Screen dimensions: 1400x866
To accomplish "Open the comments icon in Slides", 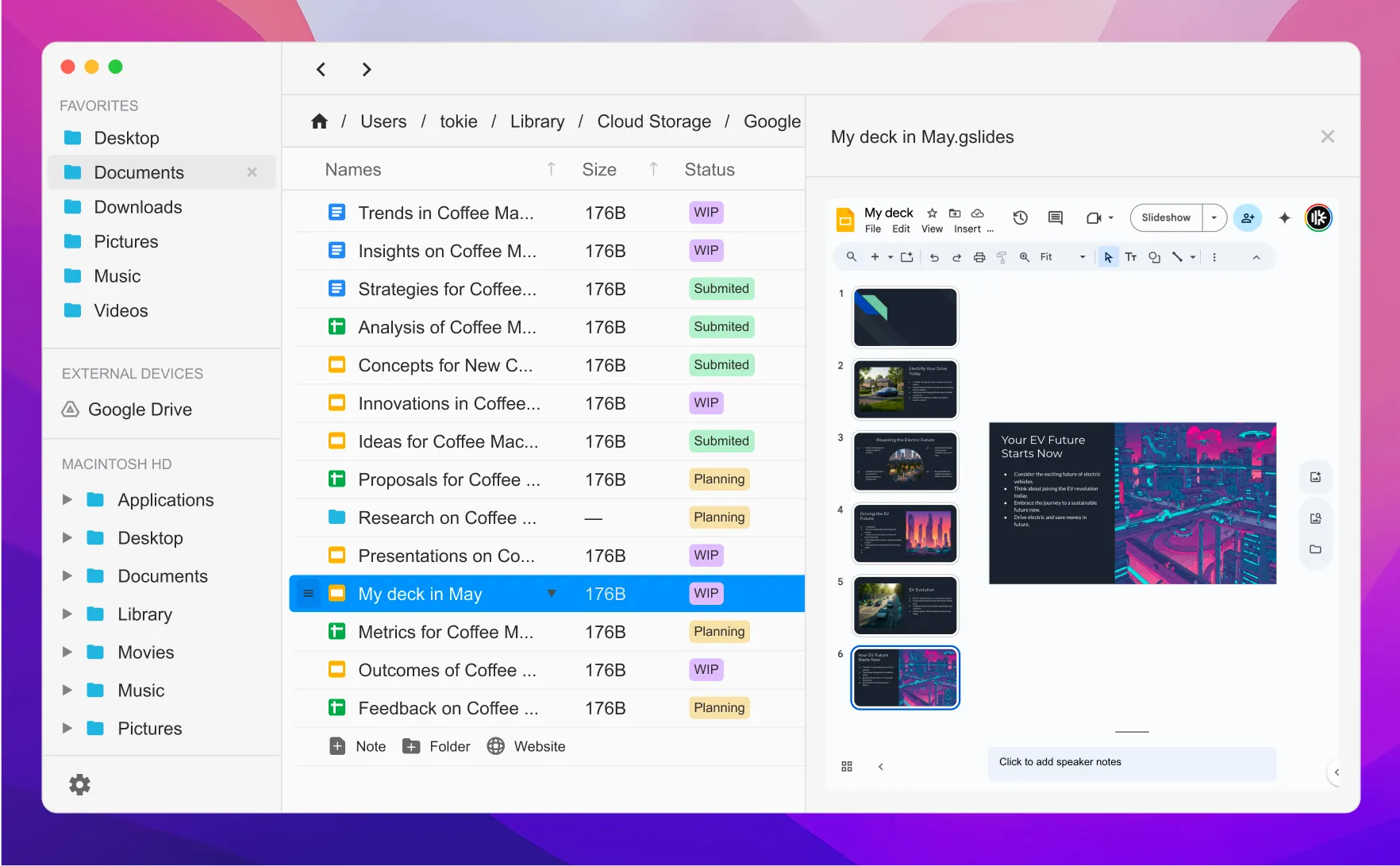I will click(1055, 217).
